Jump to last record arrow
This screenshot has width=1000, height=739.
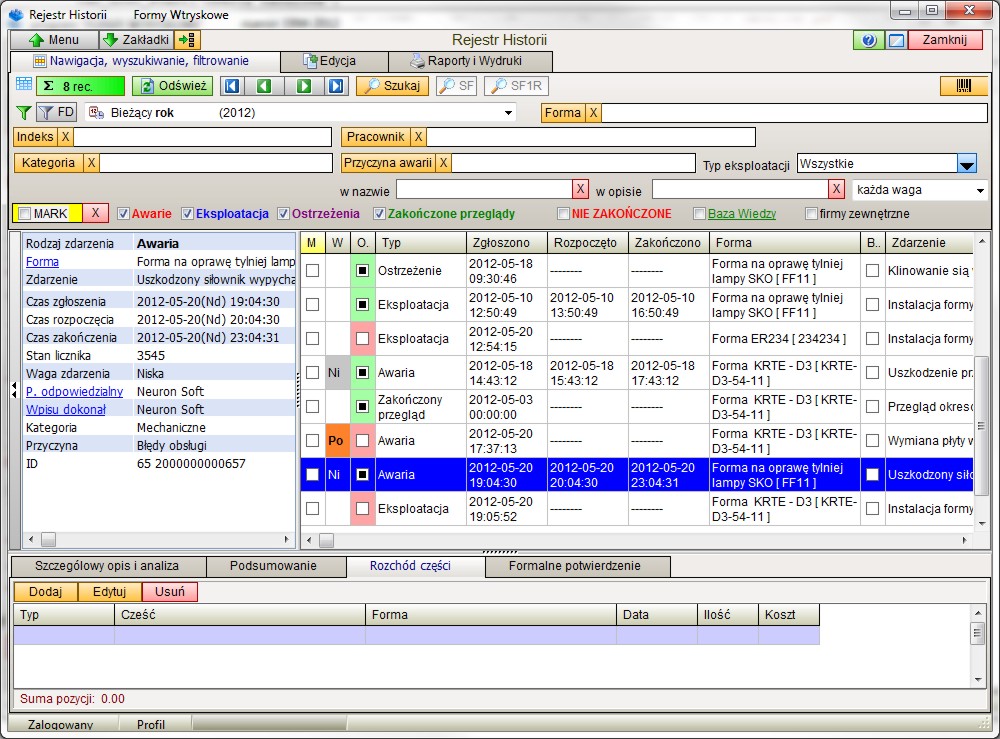point(336,86)
